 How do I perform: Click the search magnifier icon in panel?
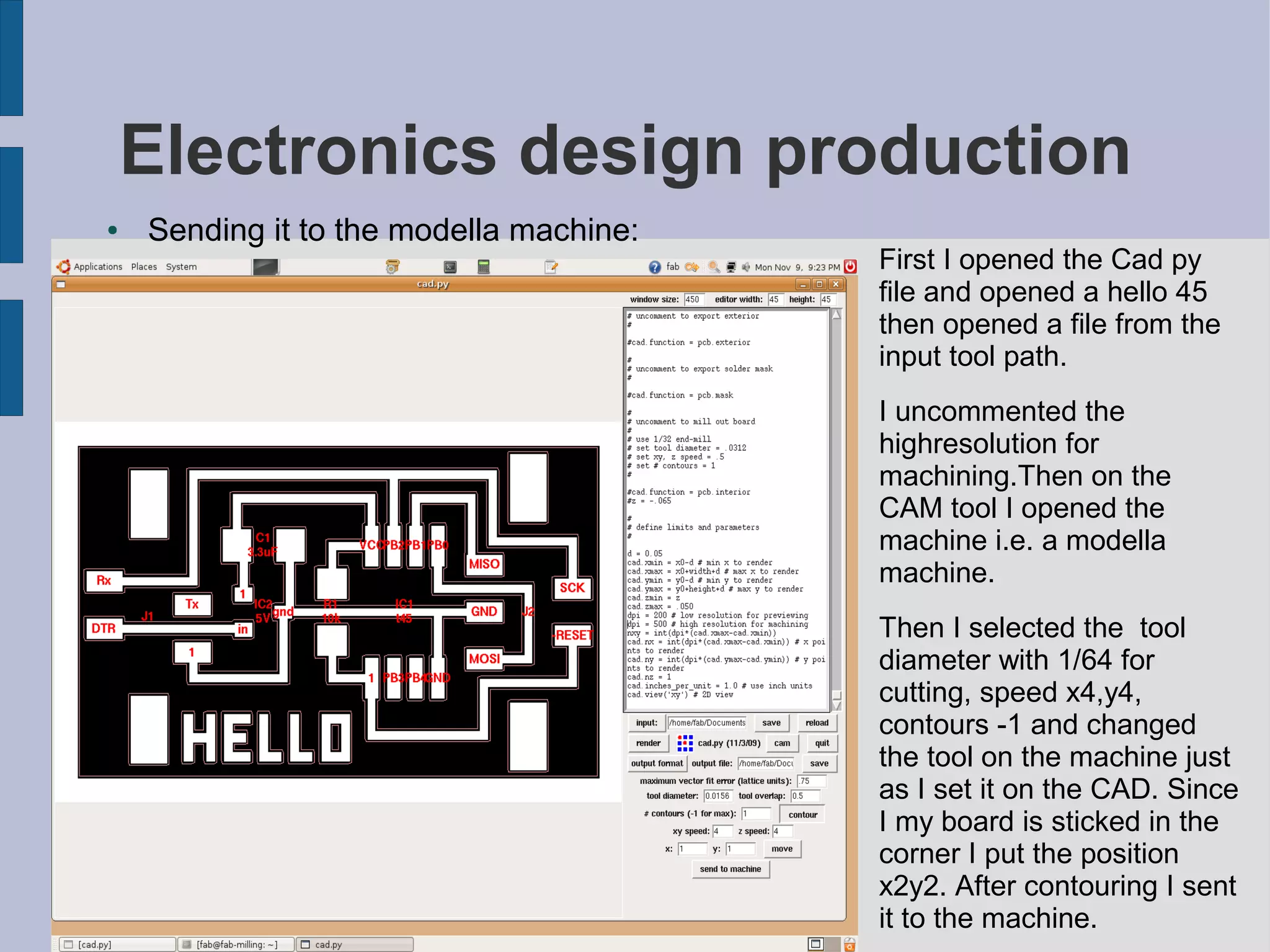714,267
